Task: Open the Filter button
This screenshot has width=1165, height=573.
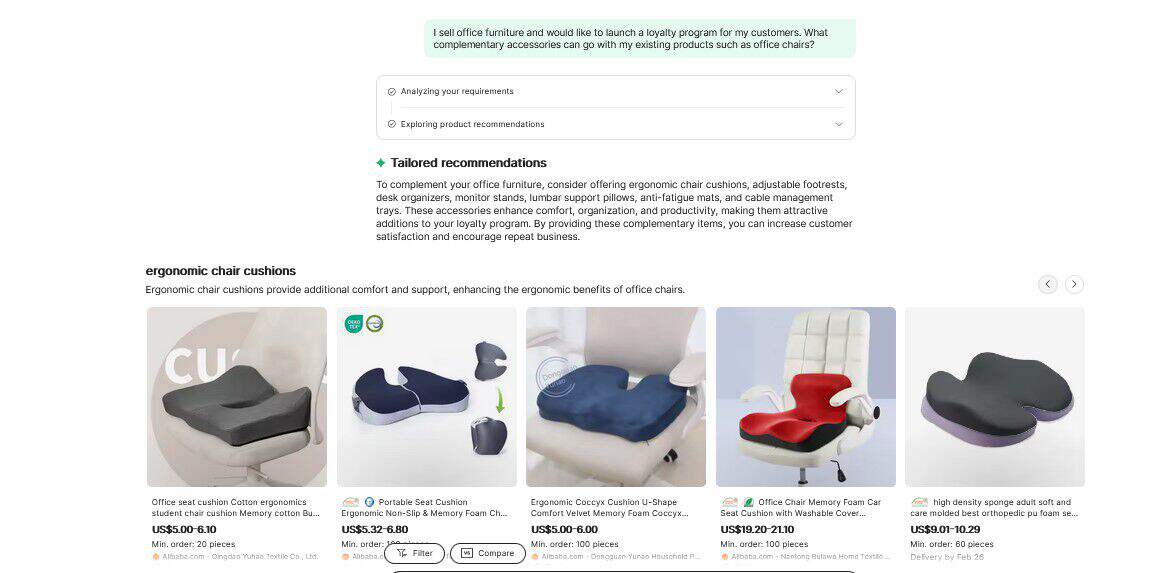Action: coord(415,553)
